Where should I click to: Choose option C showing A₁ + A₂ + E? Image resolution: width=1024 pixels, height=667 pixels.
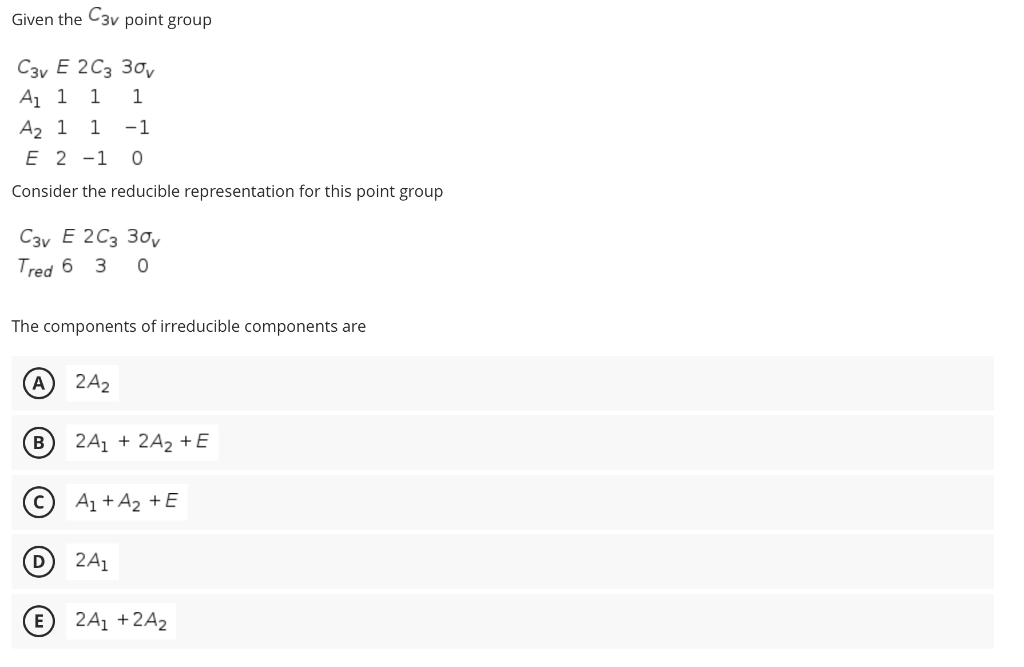[500, 502]
